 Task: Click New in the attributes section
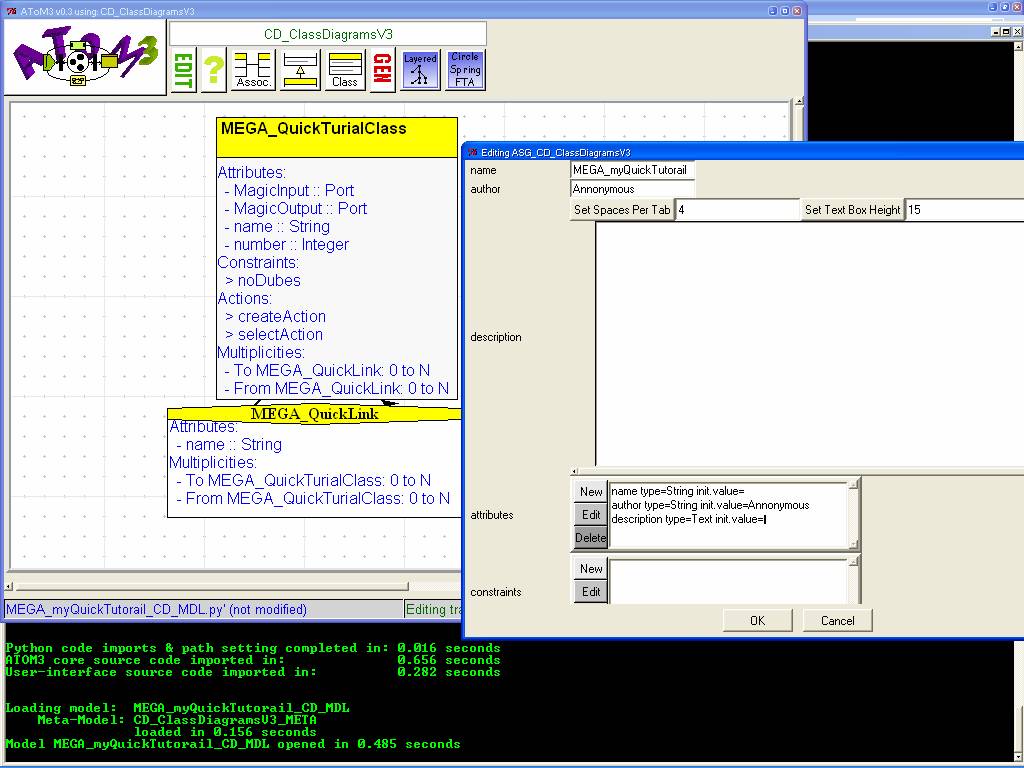591,492
